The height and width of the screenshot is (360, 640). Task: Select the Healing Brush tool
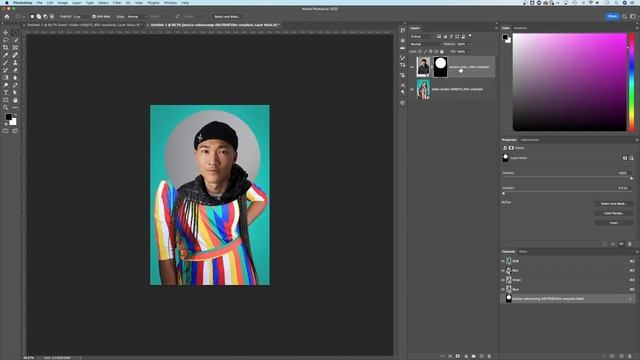click(x=15, y=55)
